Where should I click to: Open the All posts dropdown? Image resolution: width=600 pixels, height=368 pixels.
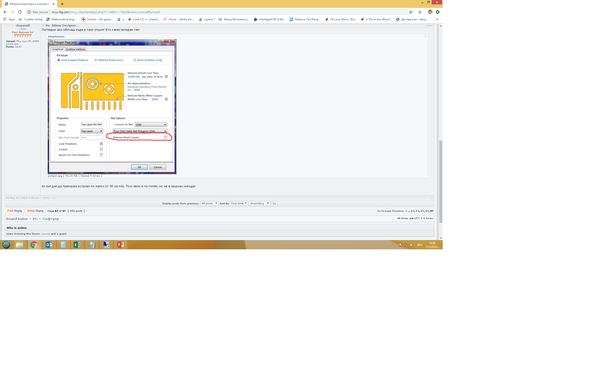tap(209, 204)
